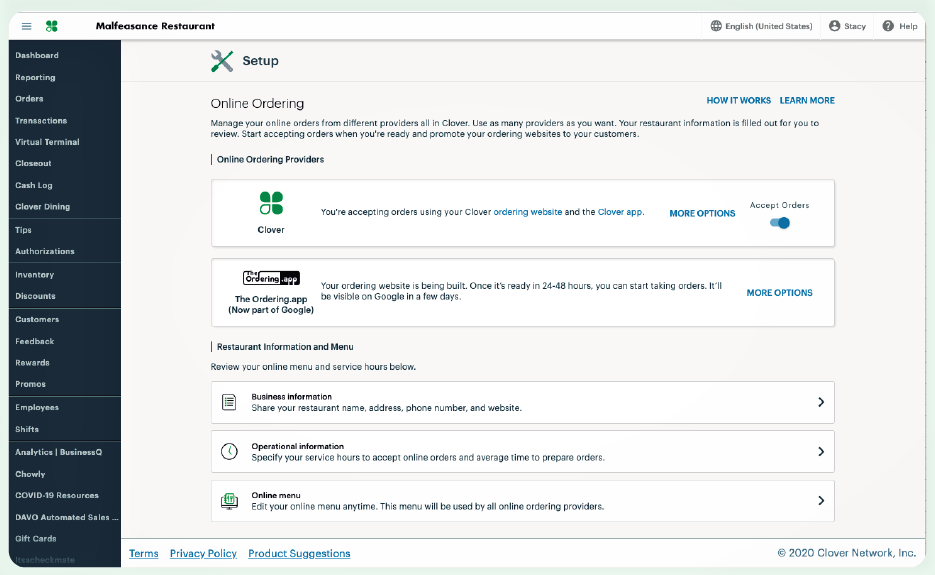Open DAVO Automated Sales in the sidebar
Image resolution: width=935 pixels, height=575 pixels.
pos(67,517)
